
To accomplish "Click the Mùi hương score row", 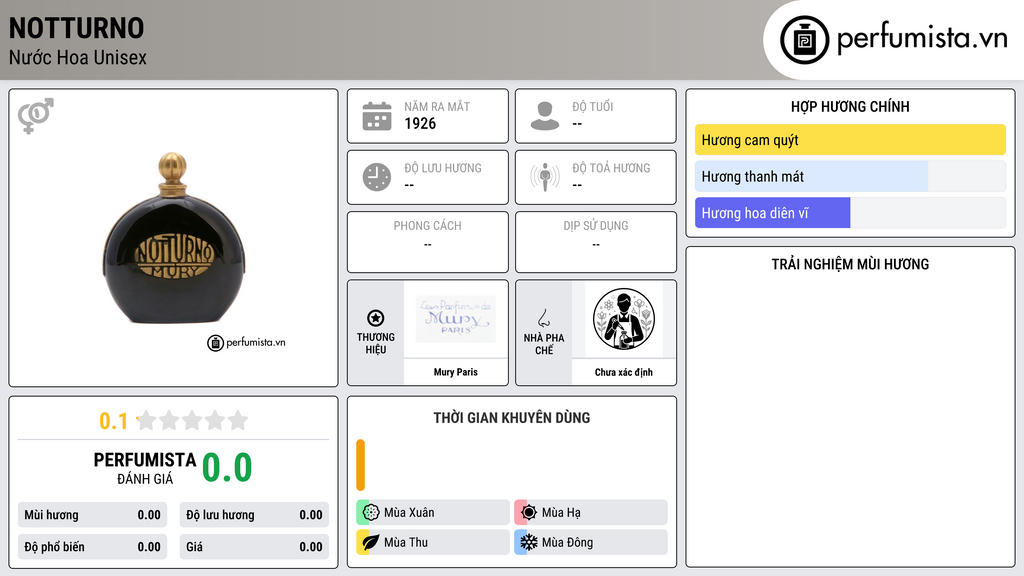I will point(93,515).
